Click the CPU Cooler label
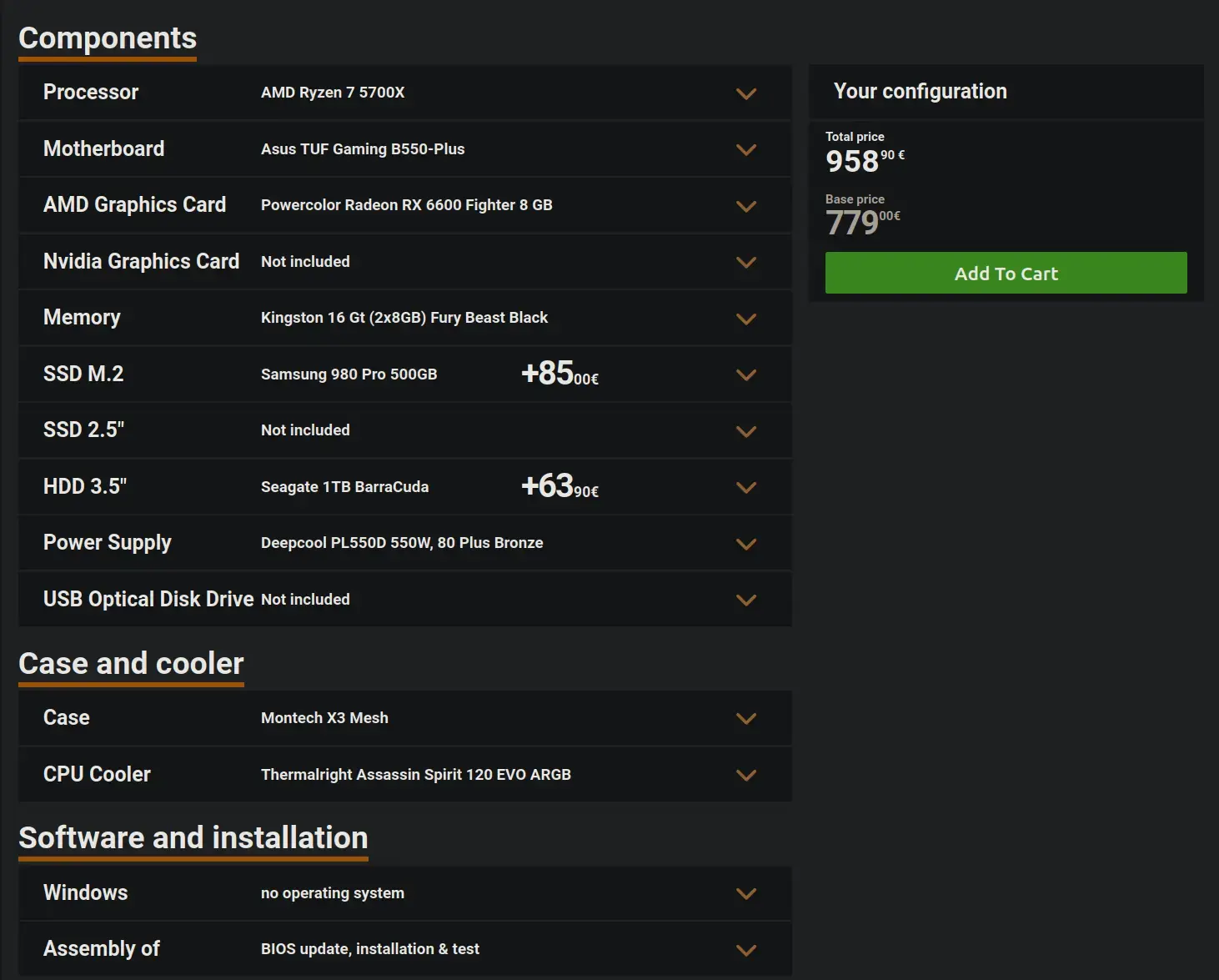Screen dimensions: 1219x980 [97, 774]
